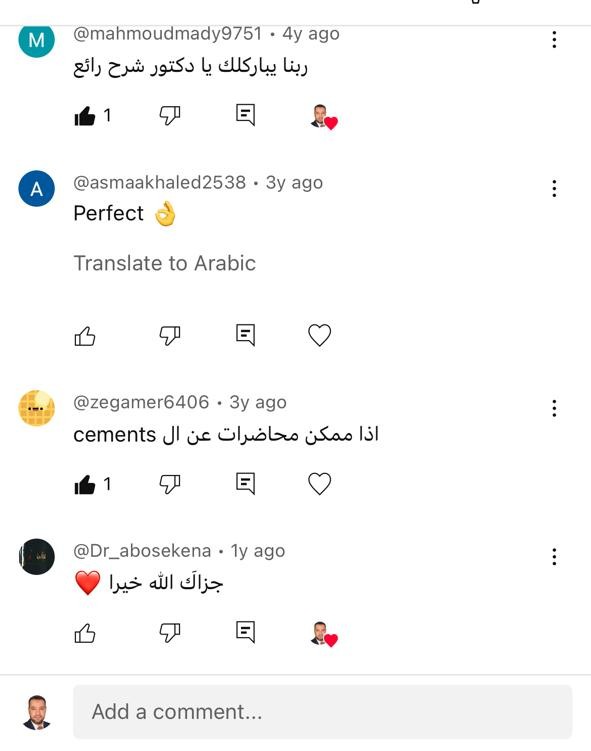Viewport: 591px width, 751px height.
Task: Open more options for @Dr_abosekena's comment
Action: (x=554, y=557)
